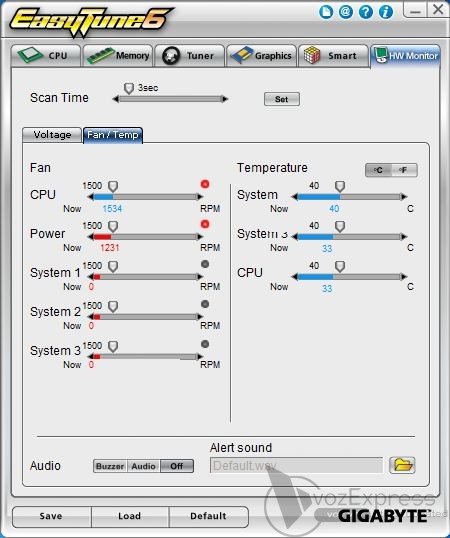The height and width of the screenshot is (538, 450).
Task: Minimize the EasyTune6 window
Action: tap(415, 10)
